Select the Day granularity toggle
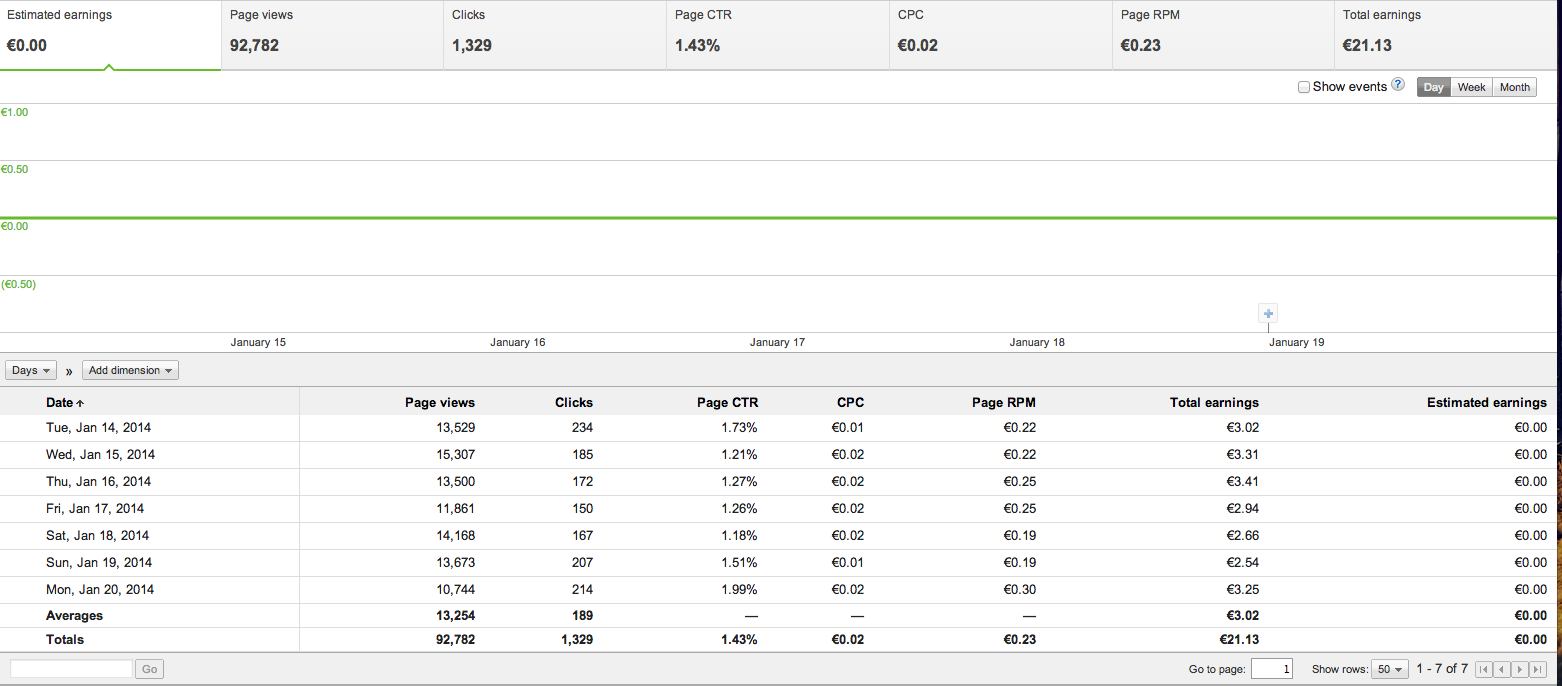This screenshot has height=686, width=1562. [1434, 87]
